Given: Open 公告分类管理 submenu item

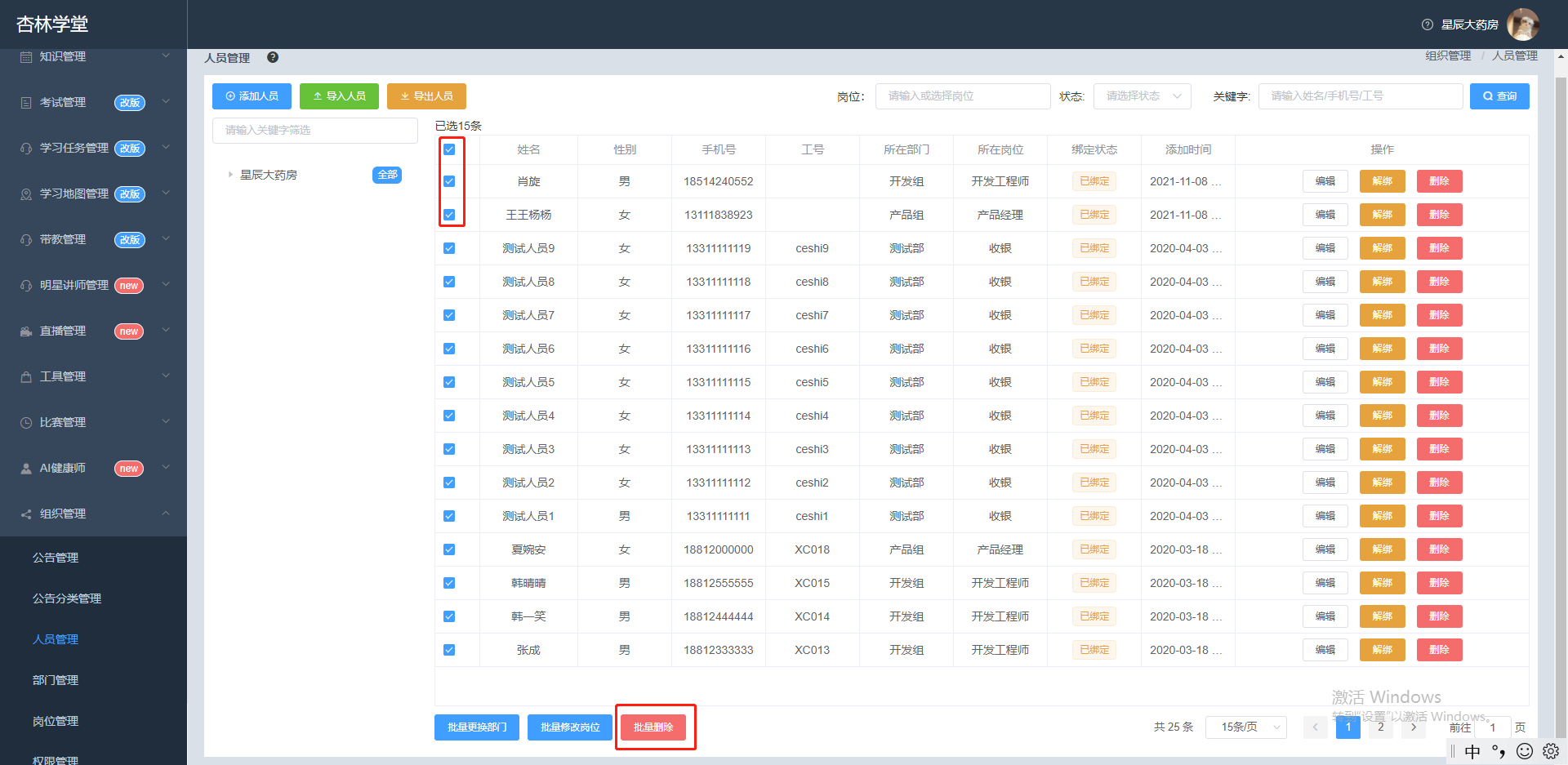Looking at the screenshot, I should (x=67, y=598).
